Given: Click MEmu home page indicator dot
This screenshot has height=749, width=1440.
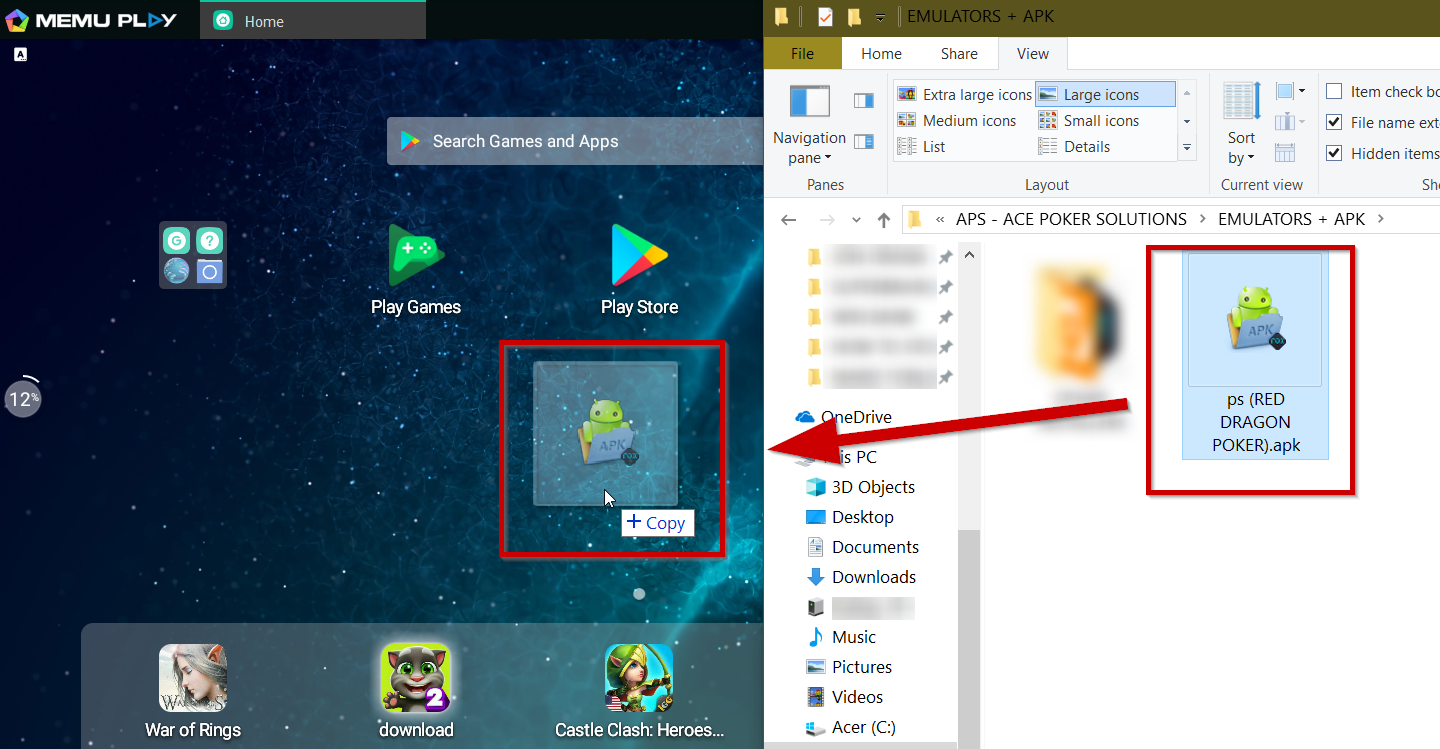Looking at the screenshot, I should coord(639,594).
